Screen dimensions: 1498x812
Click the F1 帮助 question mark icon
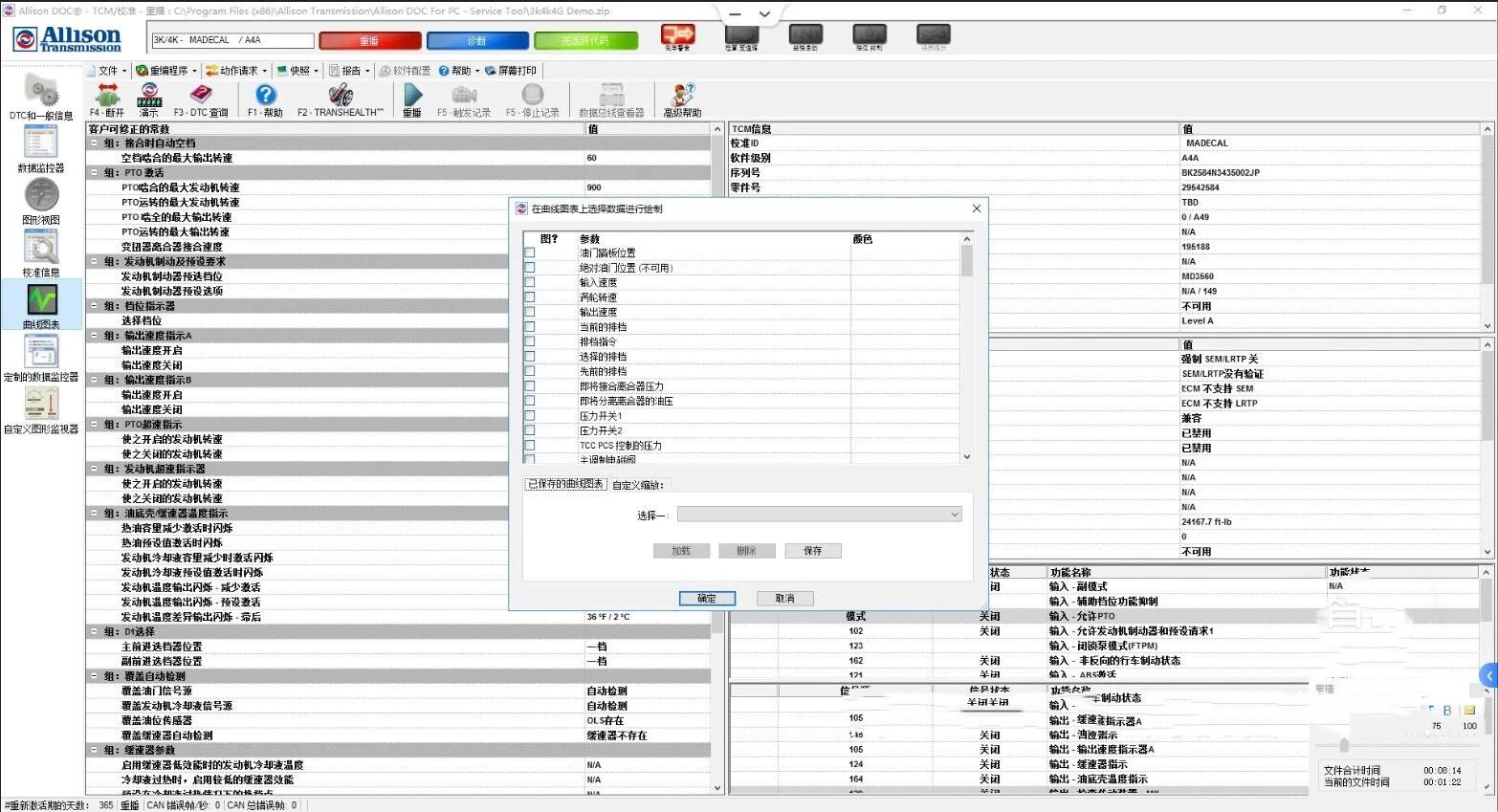(265, 94)
